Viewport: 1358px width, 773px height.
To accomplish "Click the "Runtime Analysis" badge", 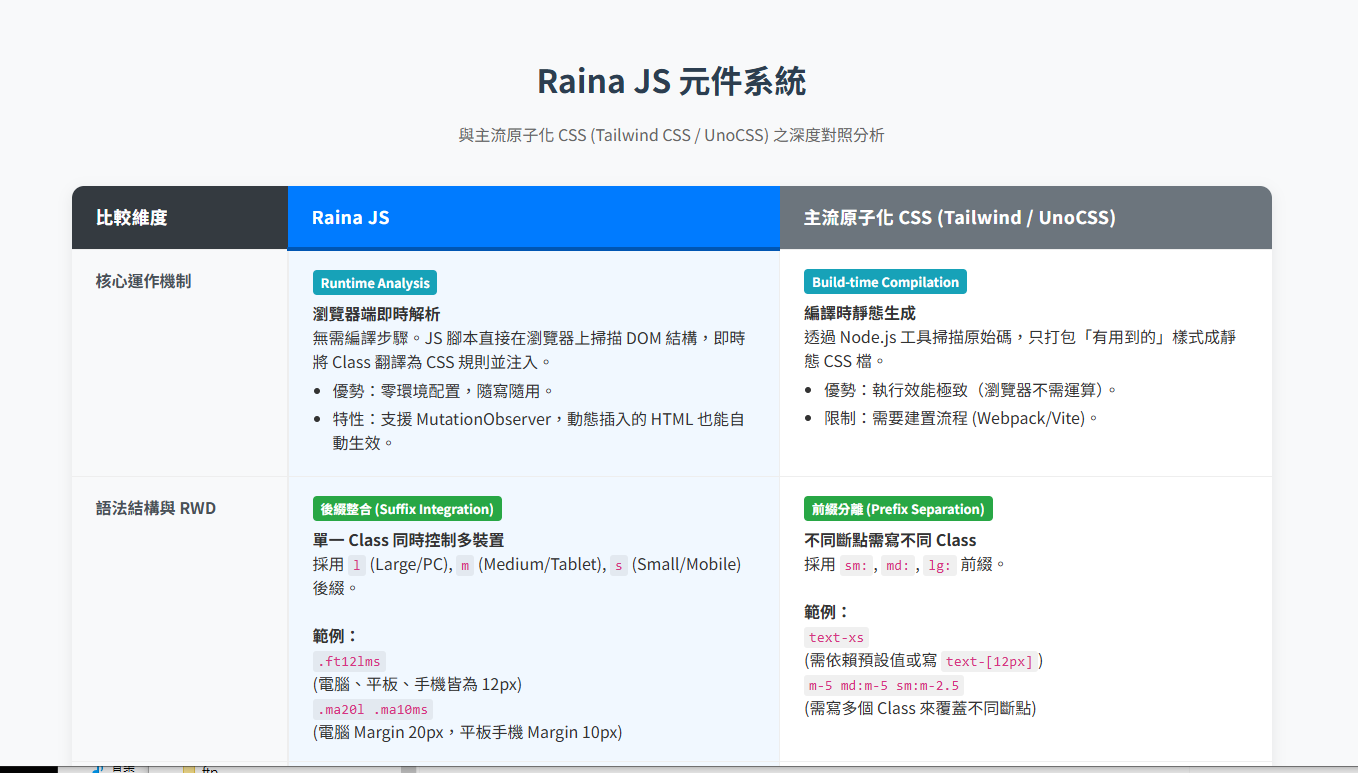I will (x=375, y=283).
